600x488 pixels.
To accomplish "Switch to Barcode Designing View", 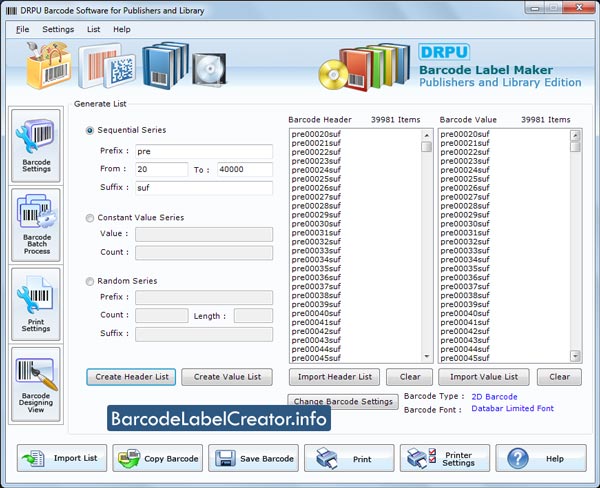I will coord(36,384).
